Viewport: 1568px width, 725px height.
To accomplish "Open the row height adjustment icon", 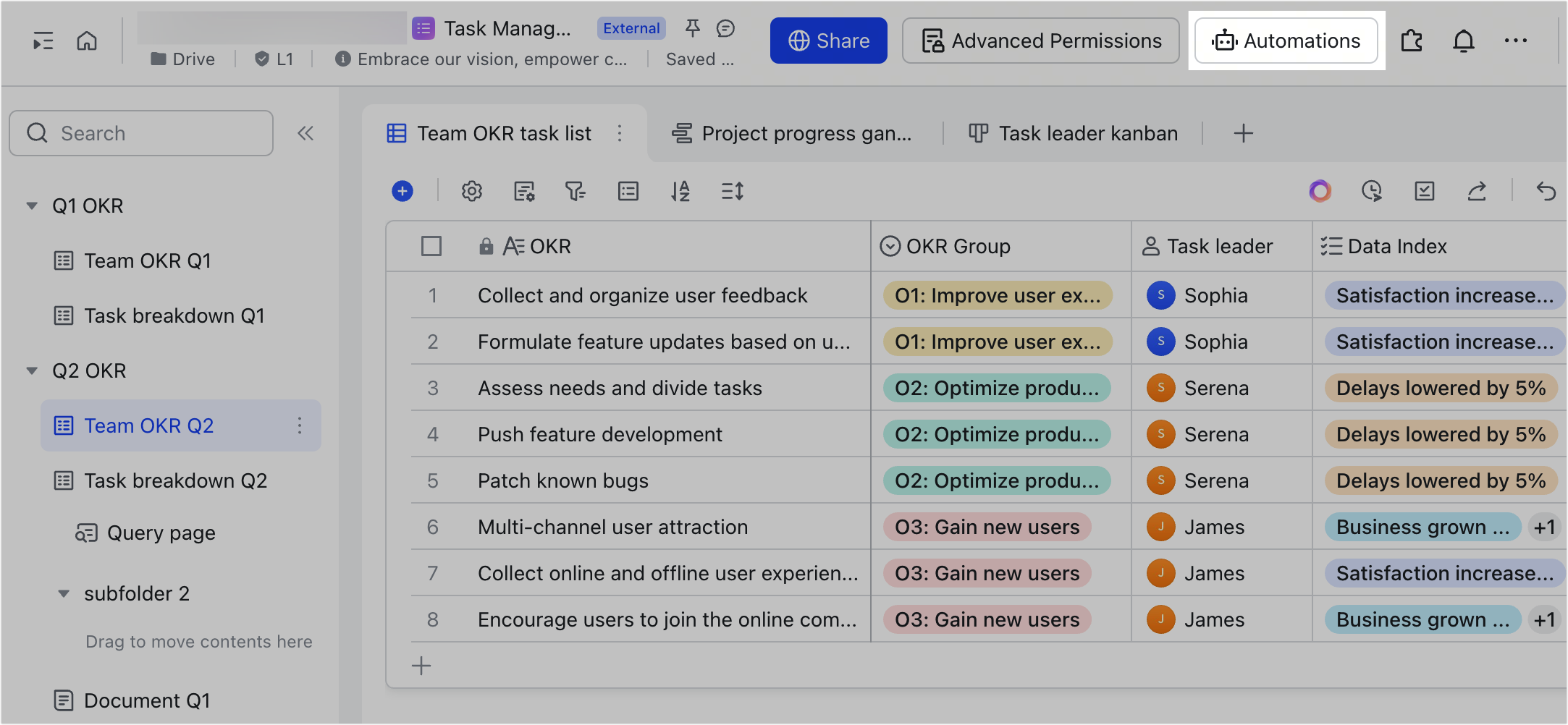I will (x=732, y=191).
